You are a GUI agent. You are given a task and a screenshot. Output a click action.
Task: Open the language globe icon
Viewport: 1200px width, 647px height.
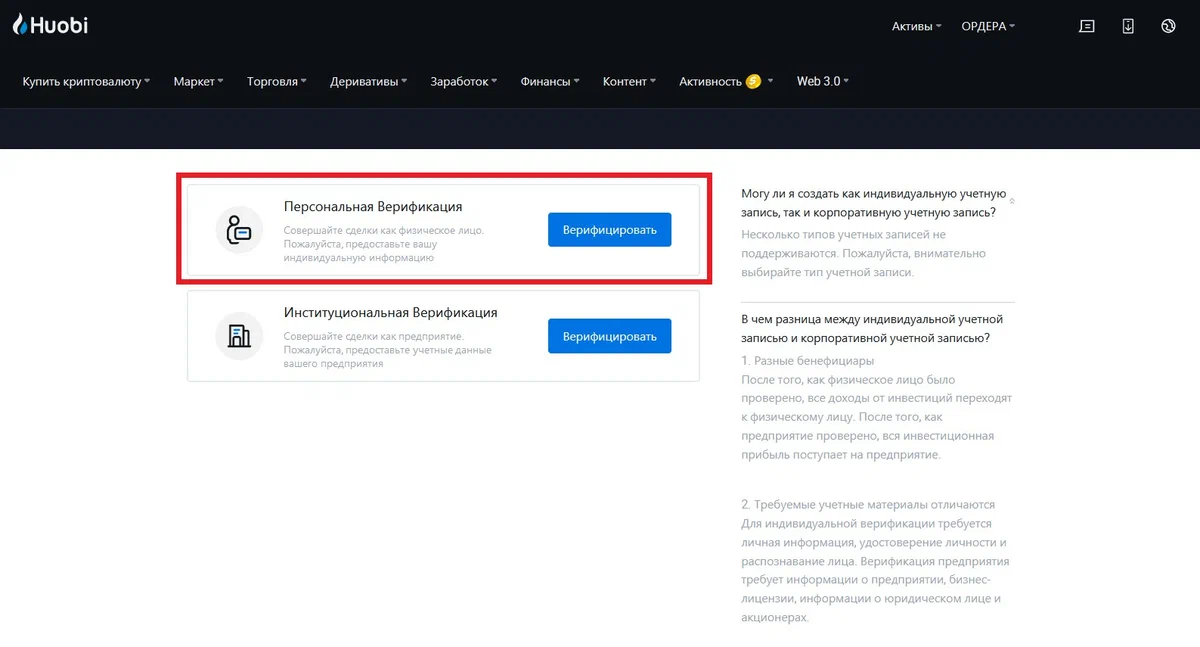[x=1168, y=27]
